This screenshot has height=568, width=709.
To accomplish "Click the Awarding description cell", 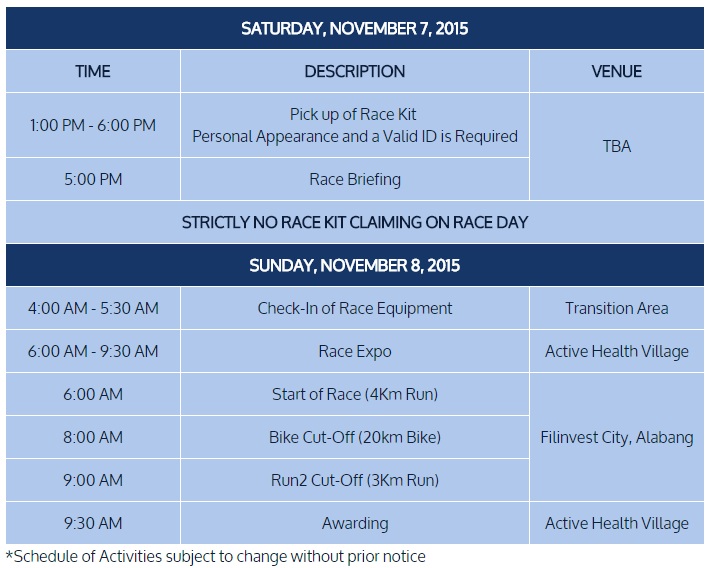I will [x=354, y=523].
